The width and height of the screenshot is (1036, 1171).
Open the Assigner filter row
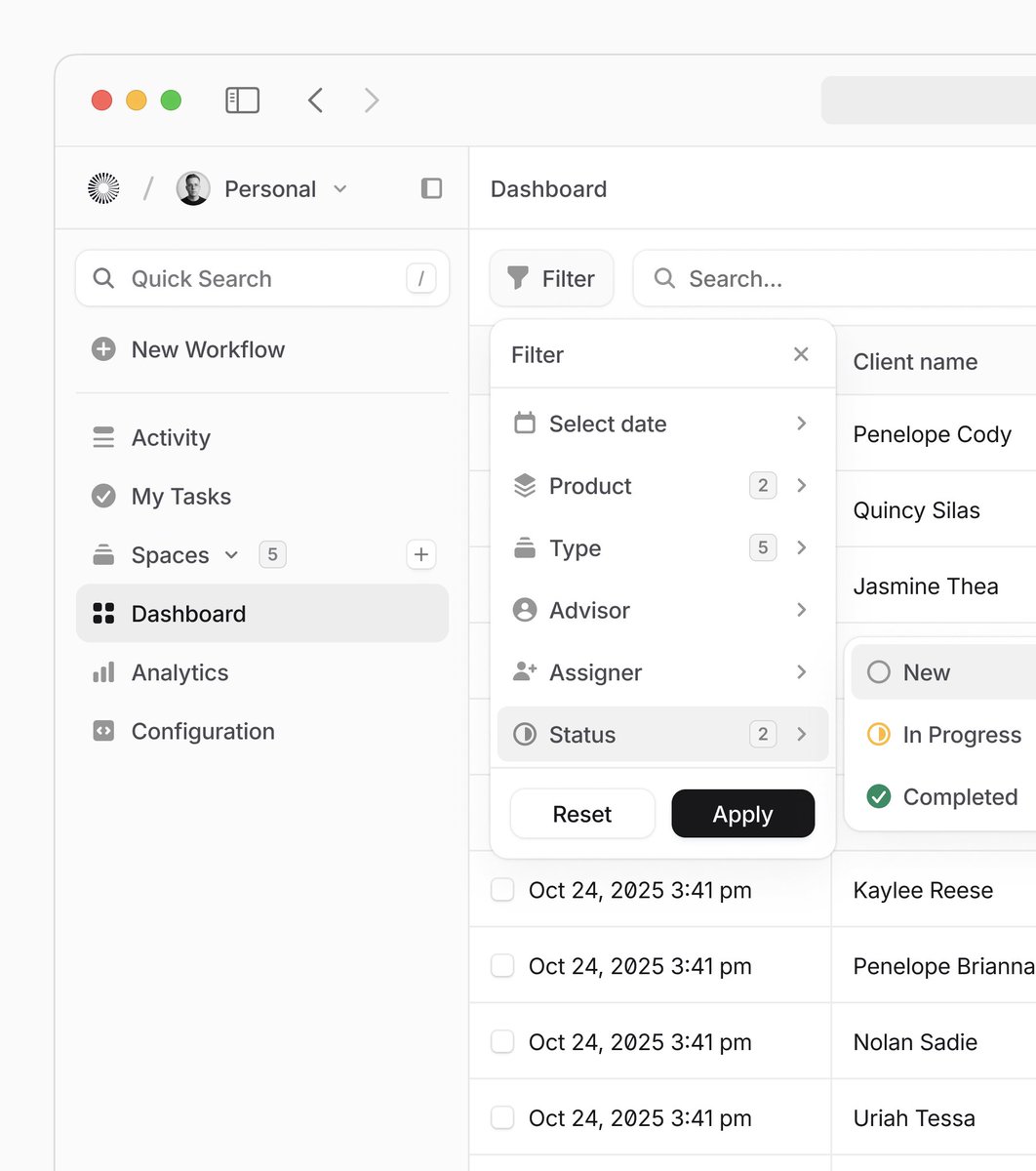click(662, 672)
